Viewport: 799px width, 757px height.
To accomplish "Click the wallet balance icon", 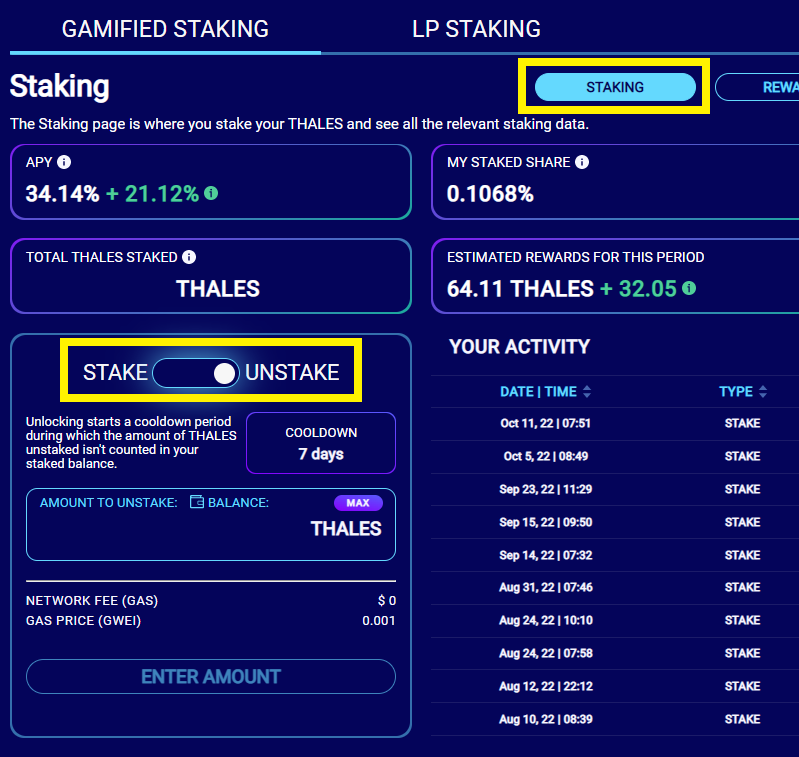I will point(197,502).
